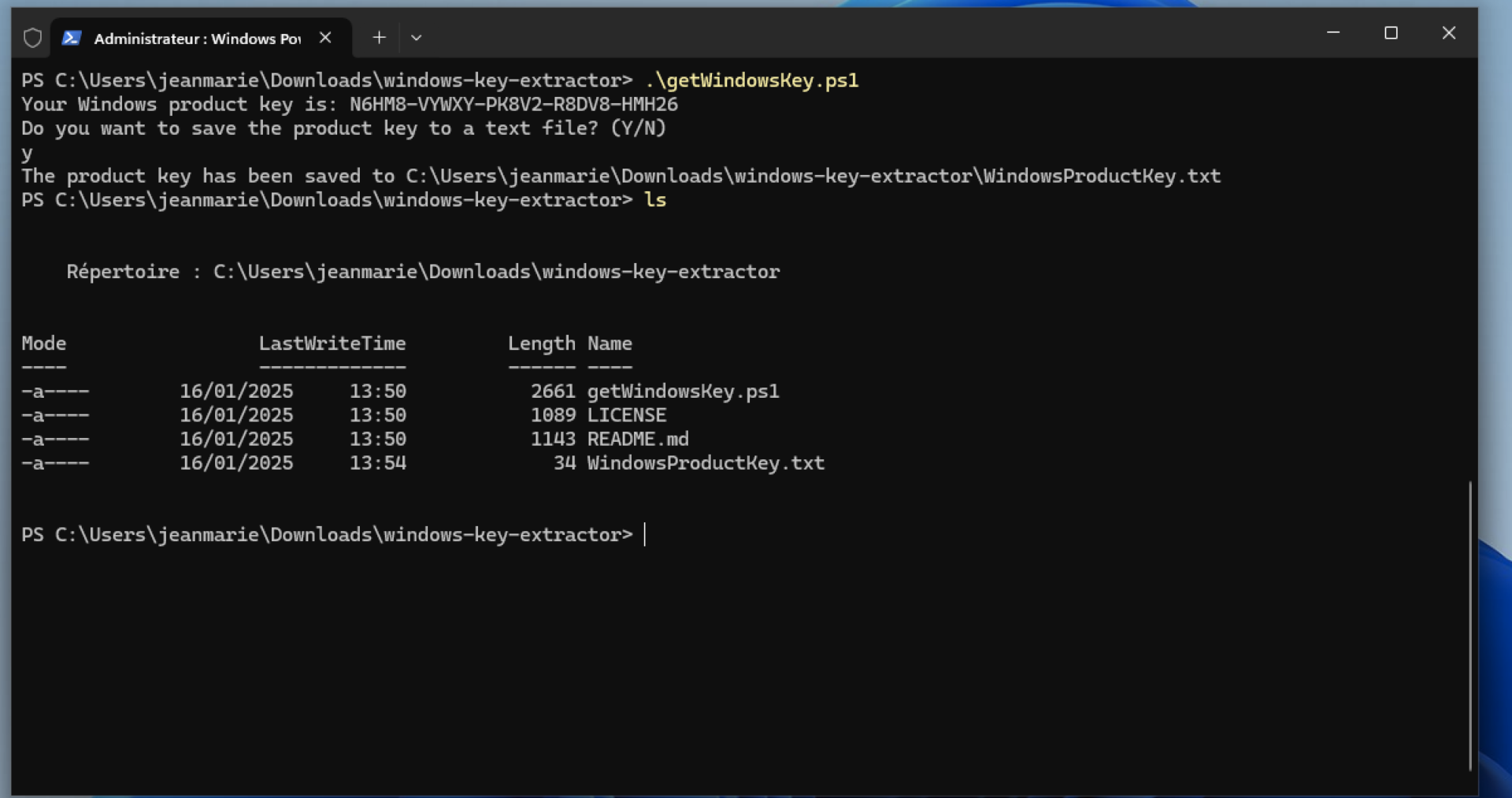The image size is (1512, 798).
Task: Click the 'The product key has been saved' line
Action: coord(621,176)
